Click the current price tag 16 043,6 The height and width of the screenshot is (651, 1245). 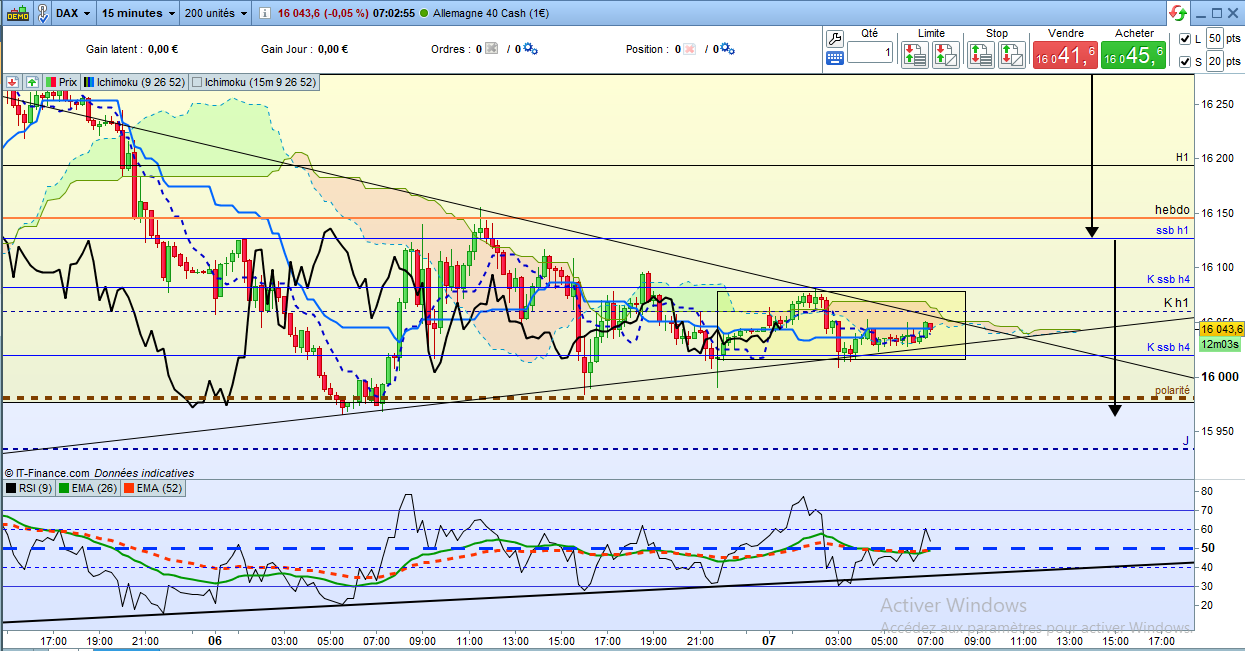(1221, 329)
